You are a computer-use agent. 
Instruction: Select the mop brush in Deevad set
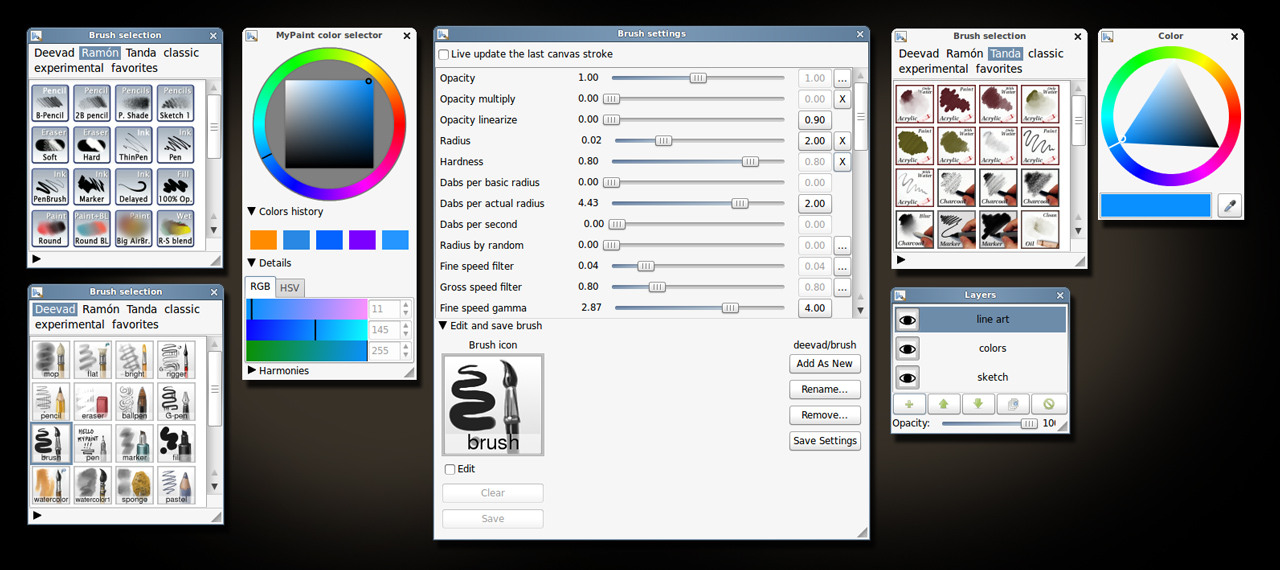coord(51,360)
